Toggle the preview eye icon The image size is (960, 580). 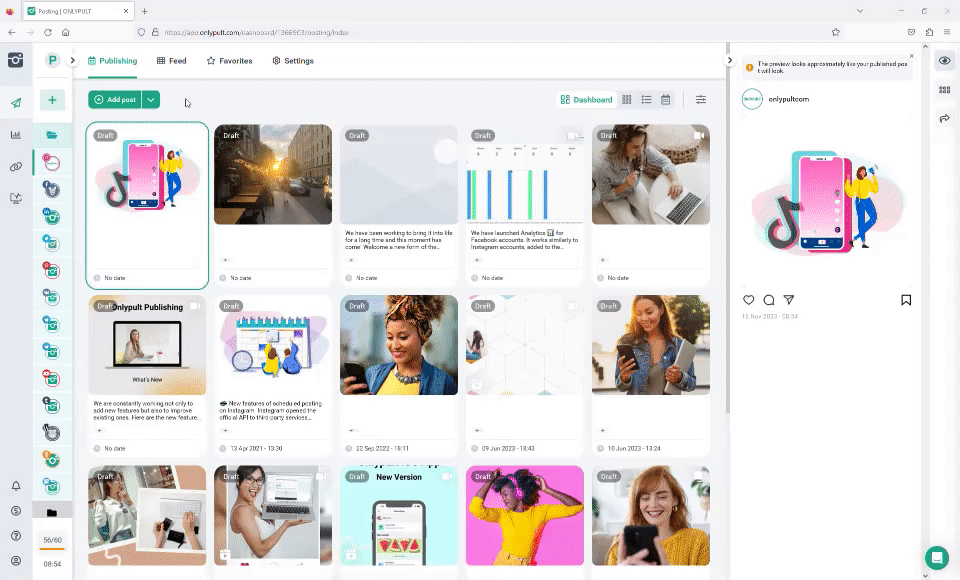pos(944,61)
